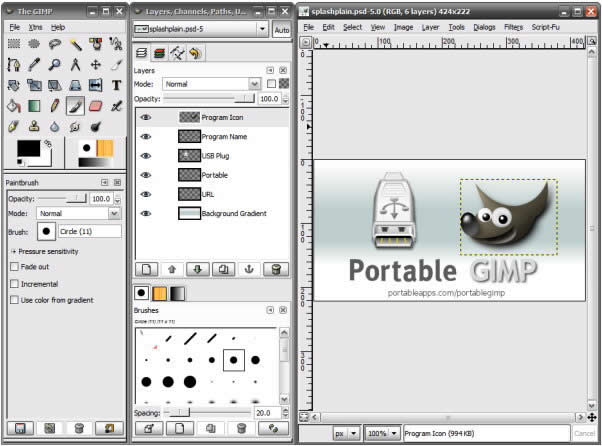Click the Circle (11) brush preview button
Screen dimensions: 602x446
[46, 231]
